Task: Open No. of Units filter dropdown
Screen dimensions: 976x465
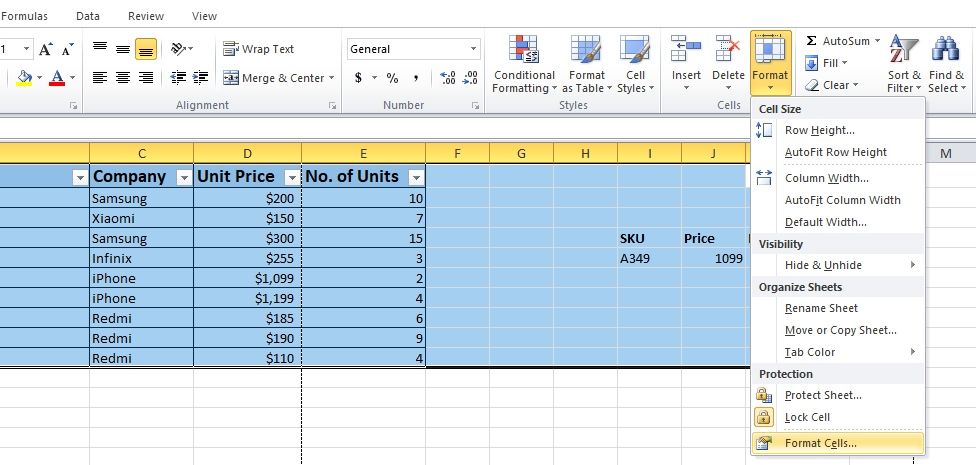Action: click(x=416, y=178)
